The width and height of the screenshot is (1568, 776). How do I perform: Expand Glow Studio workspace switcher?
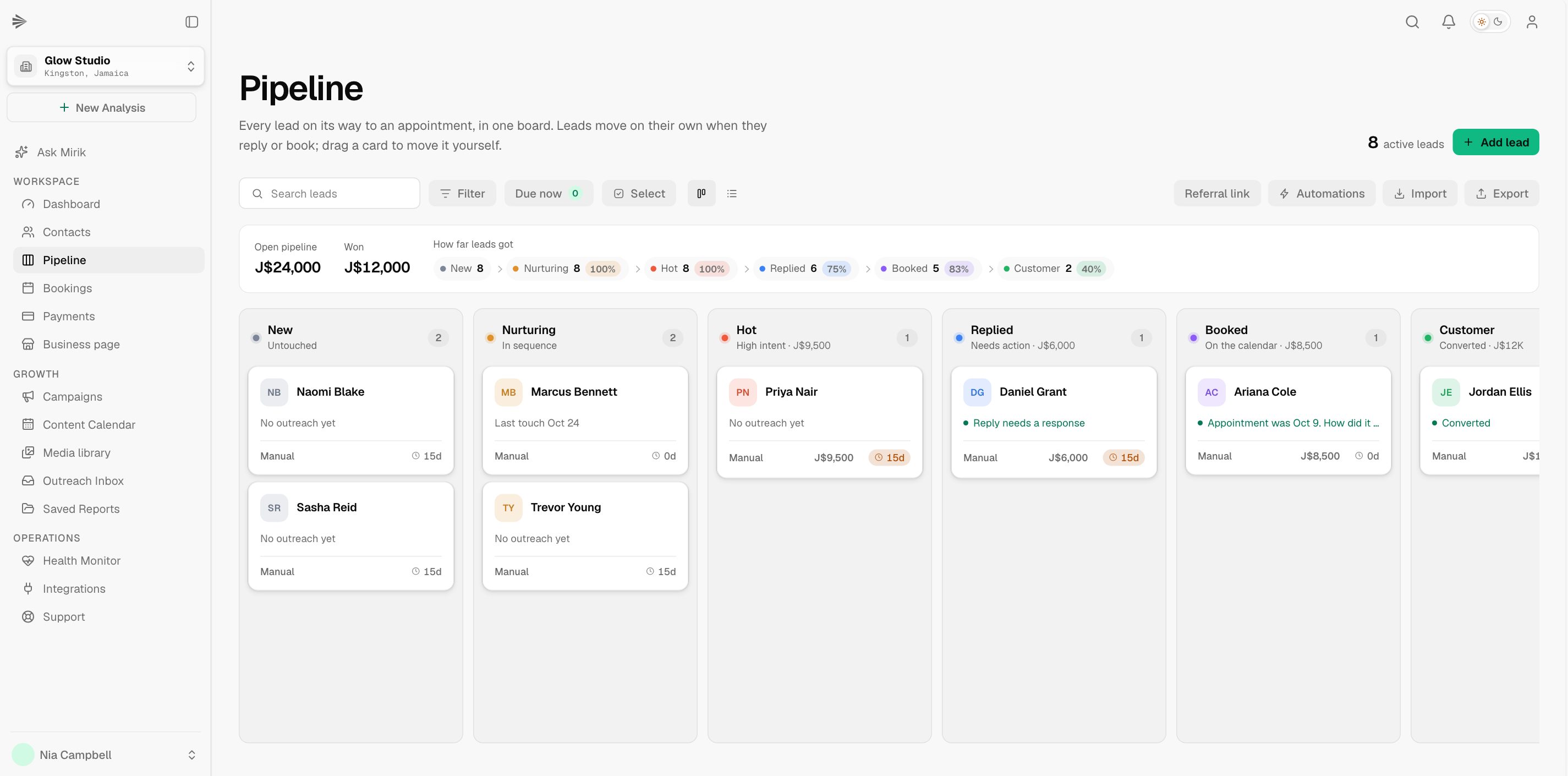105,66
